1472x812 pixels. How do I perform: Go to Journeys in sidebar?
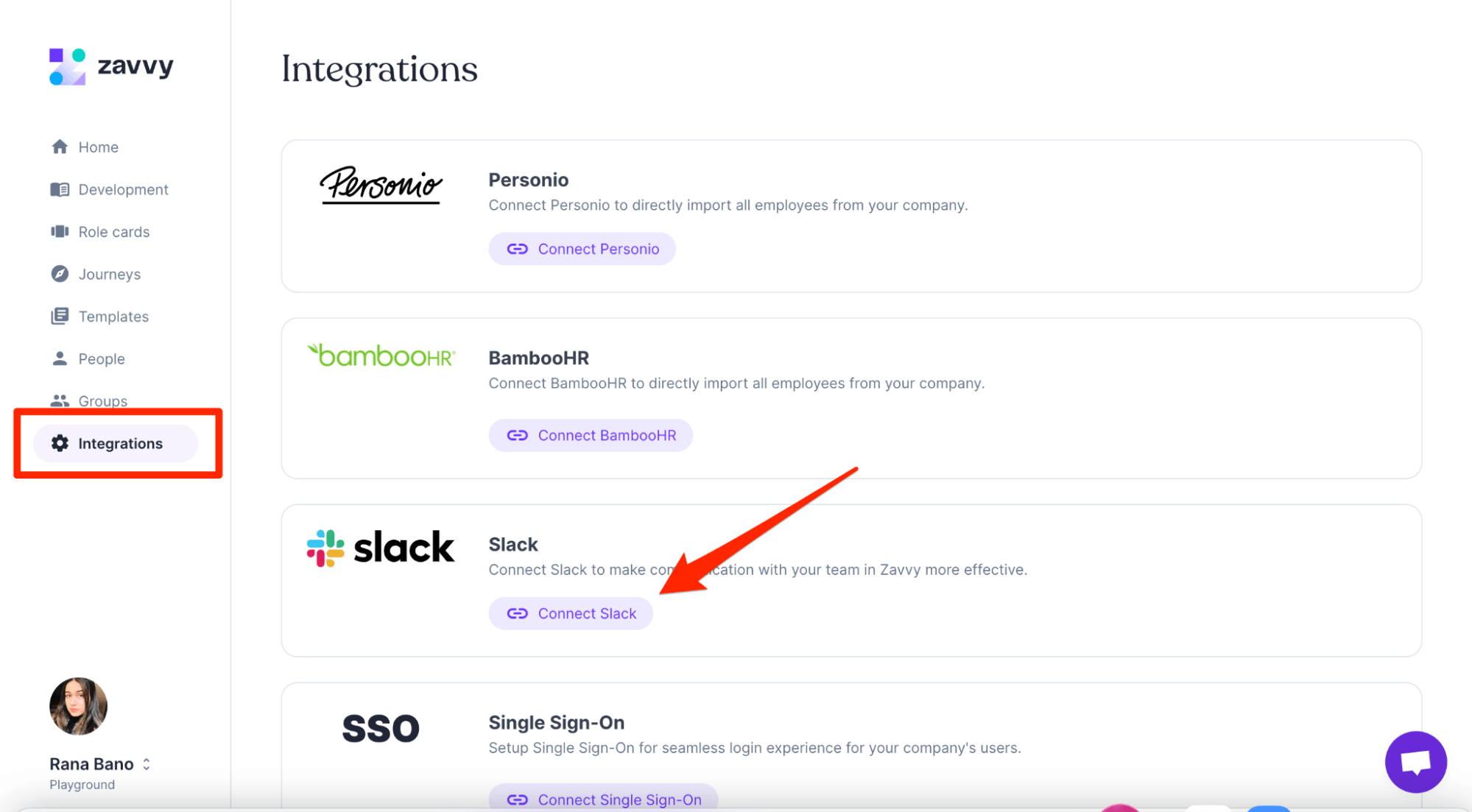(109, 274)
